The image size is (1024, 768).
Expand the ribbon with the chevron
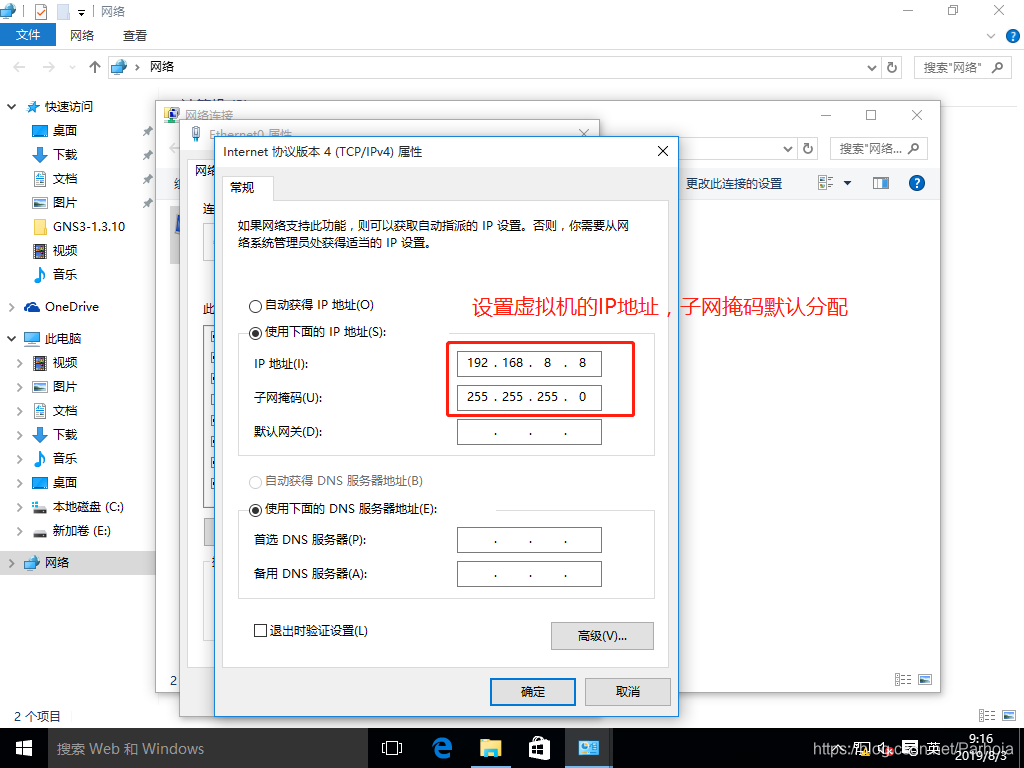(991, 36)
